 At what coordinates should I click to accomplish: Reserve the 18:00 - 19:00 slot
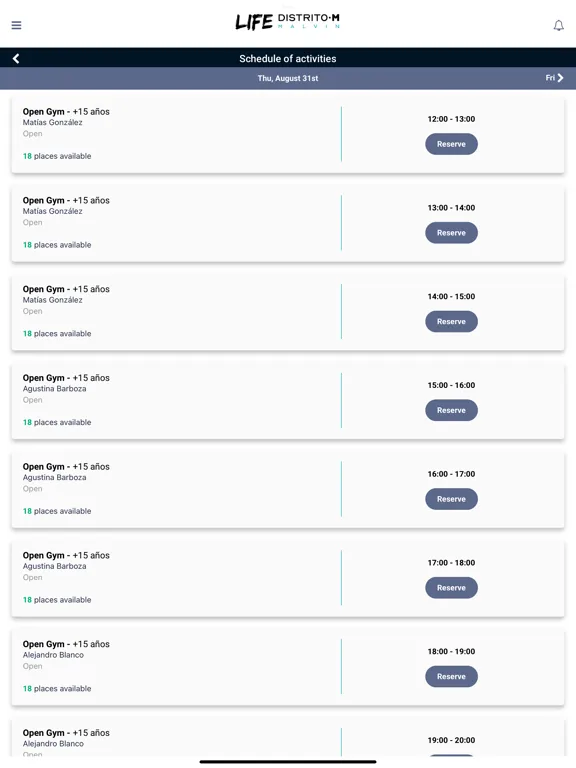tap(451, 676)
